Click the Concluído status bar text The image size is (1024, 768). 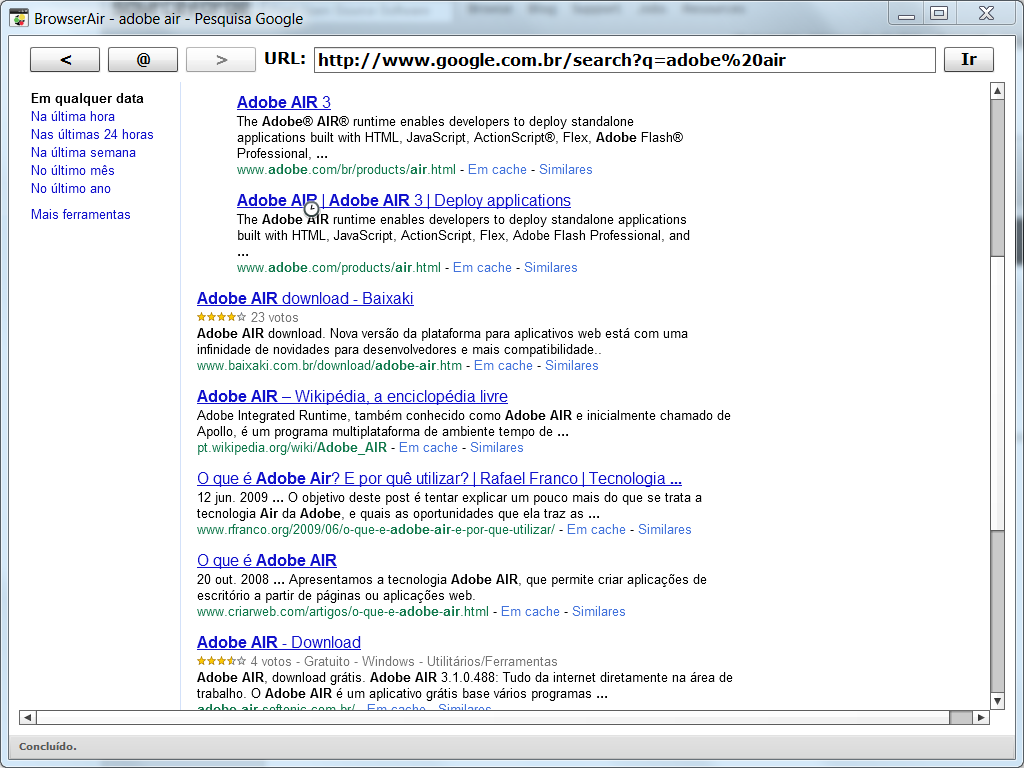[48, 746]
